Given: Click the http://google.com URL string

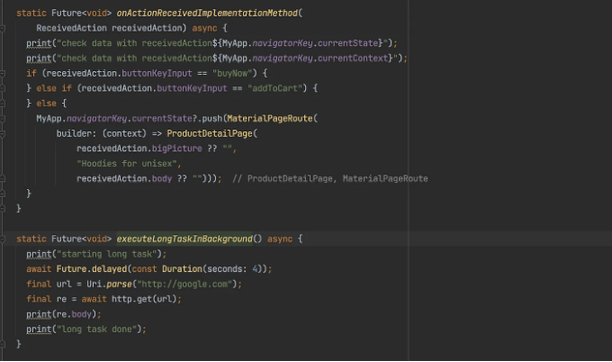Looking at the screenshot, I should click(185, 284).
